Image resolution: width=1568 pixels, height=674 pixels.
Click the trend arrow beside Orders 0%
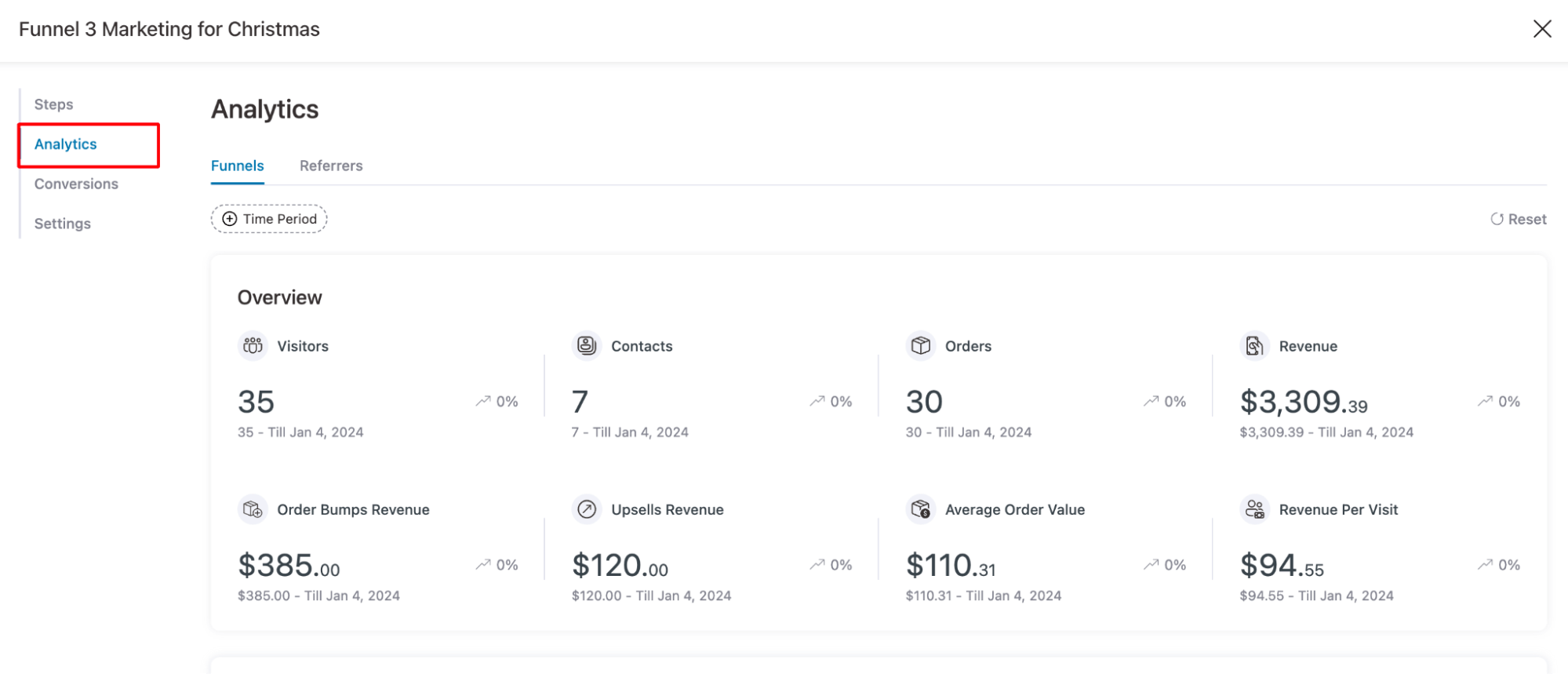click(x=1151, y=401)
